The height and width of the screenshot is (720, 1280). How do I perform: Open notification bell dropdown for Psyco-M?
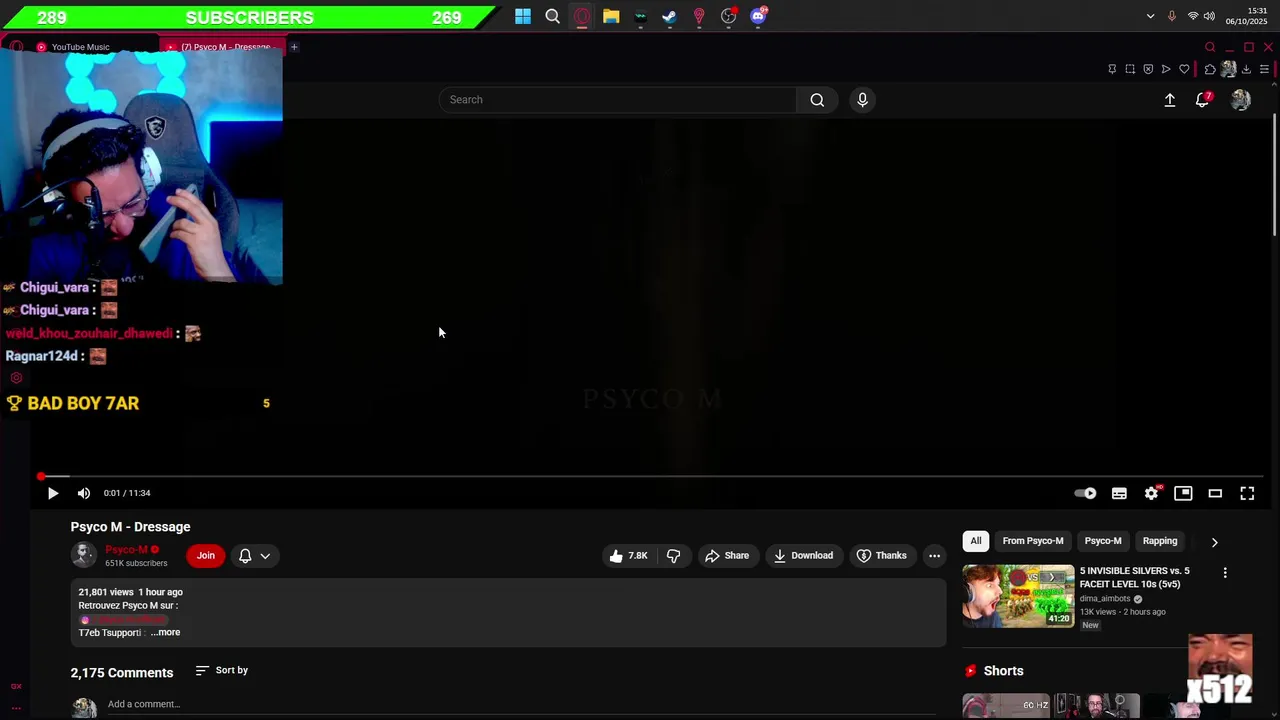(x=255, y=556)
